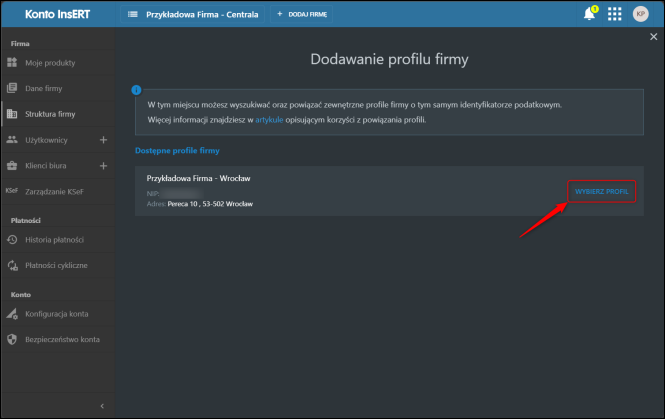Click the Konfiguracja konta wrench icon

(12, 314)
